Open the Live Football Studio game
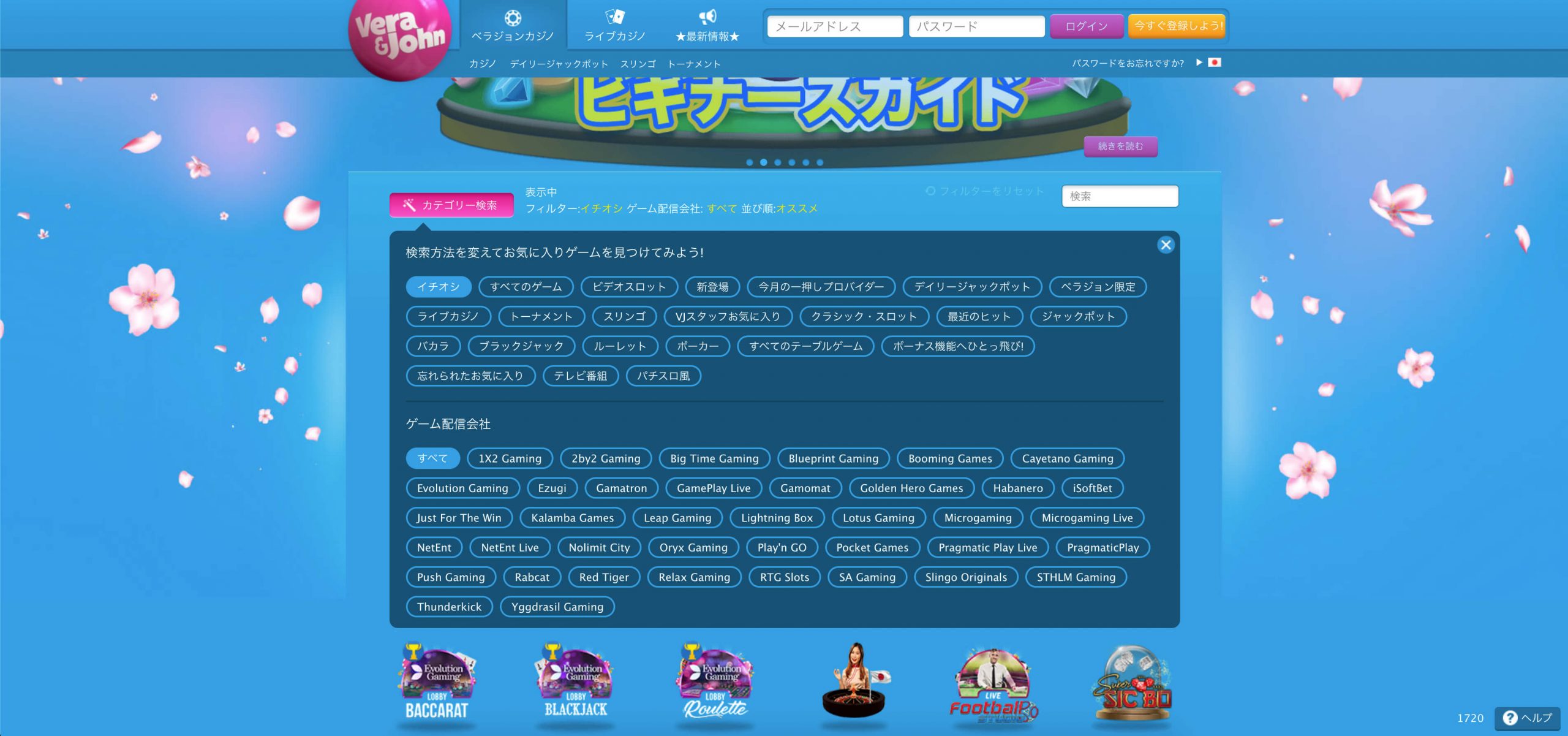Screen dimensions: 1568x736 [993, 685]
